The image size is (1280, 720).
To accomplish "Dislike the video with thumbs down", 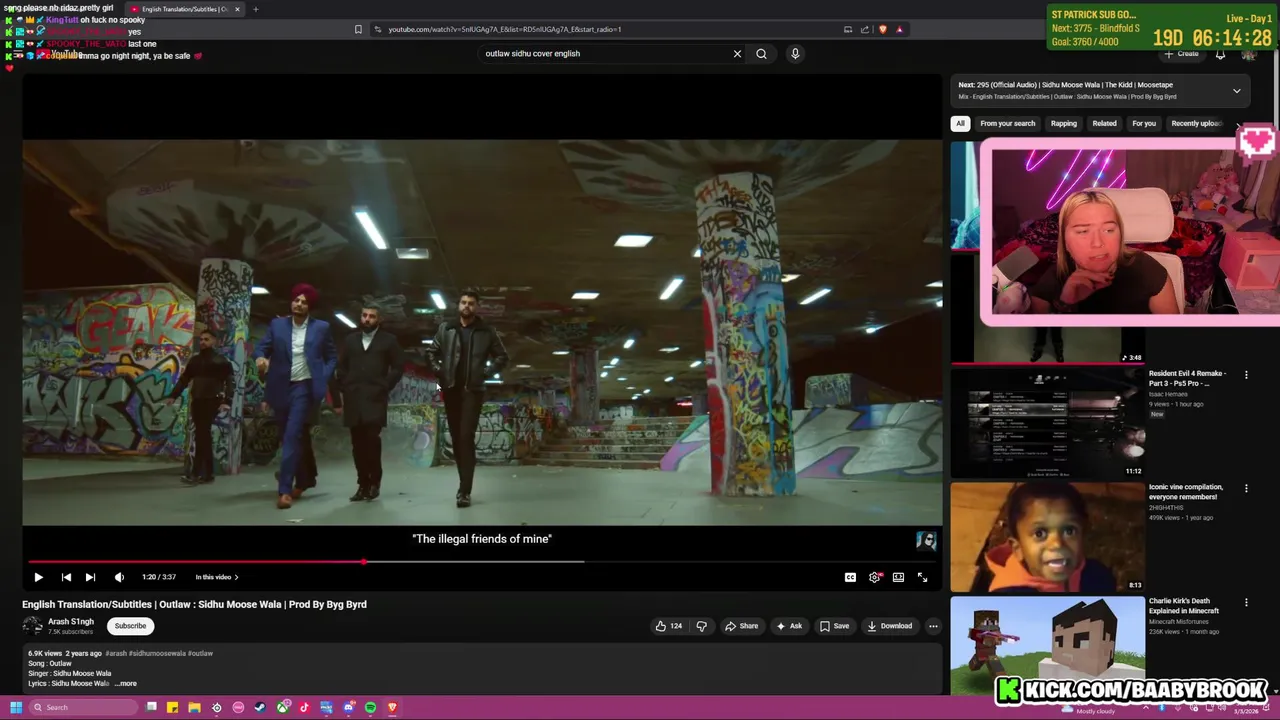I will point(701,626).
